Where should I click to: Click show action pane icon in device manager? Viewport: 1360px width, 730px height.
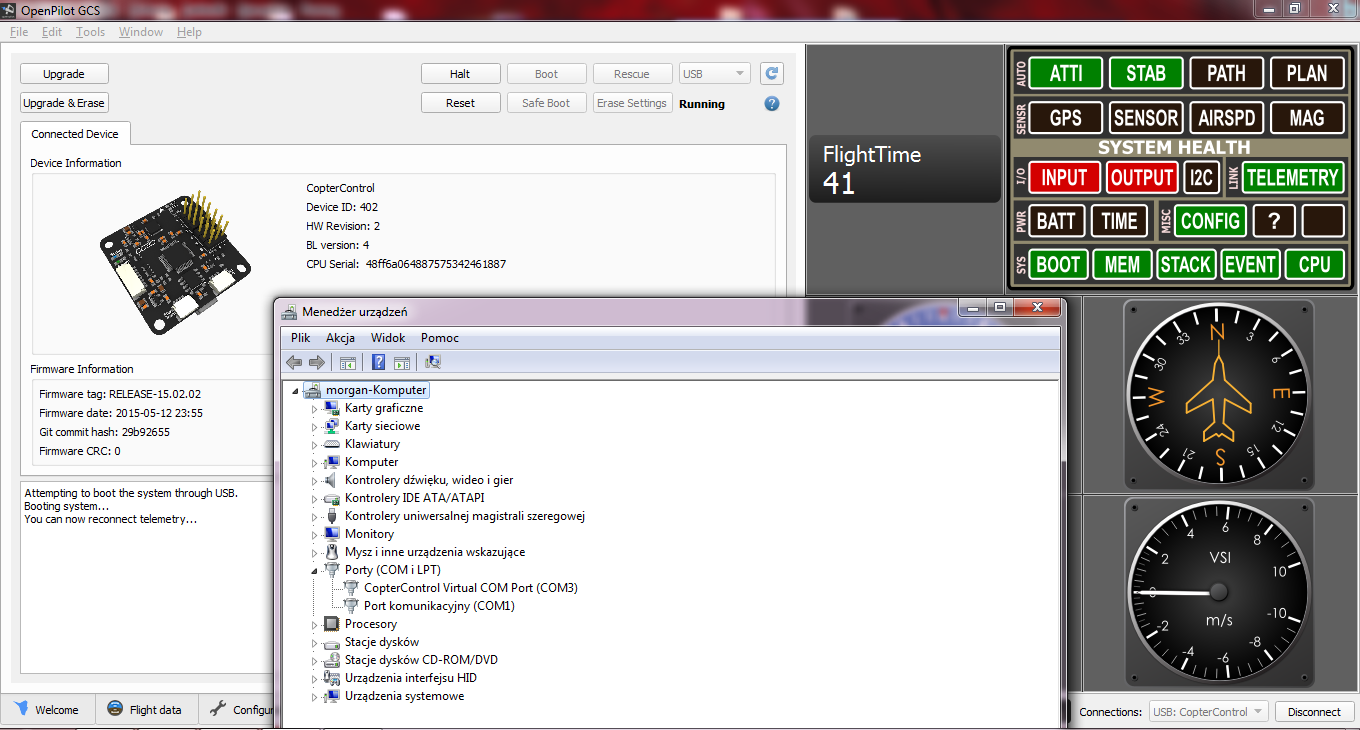[x=401, y=362]
